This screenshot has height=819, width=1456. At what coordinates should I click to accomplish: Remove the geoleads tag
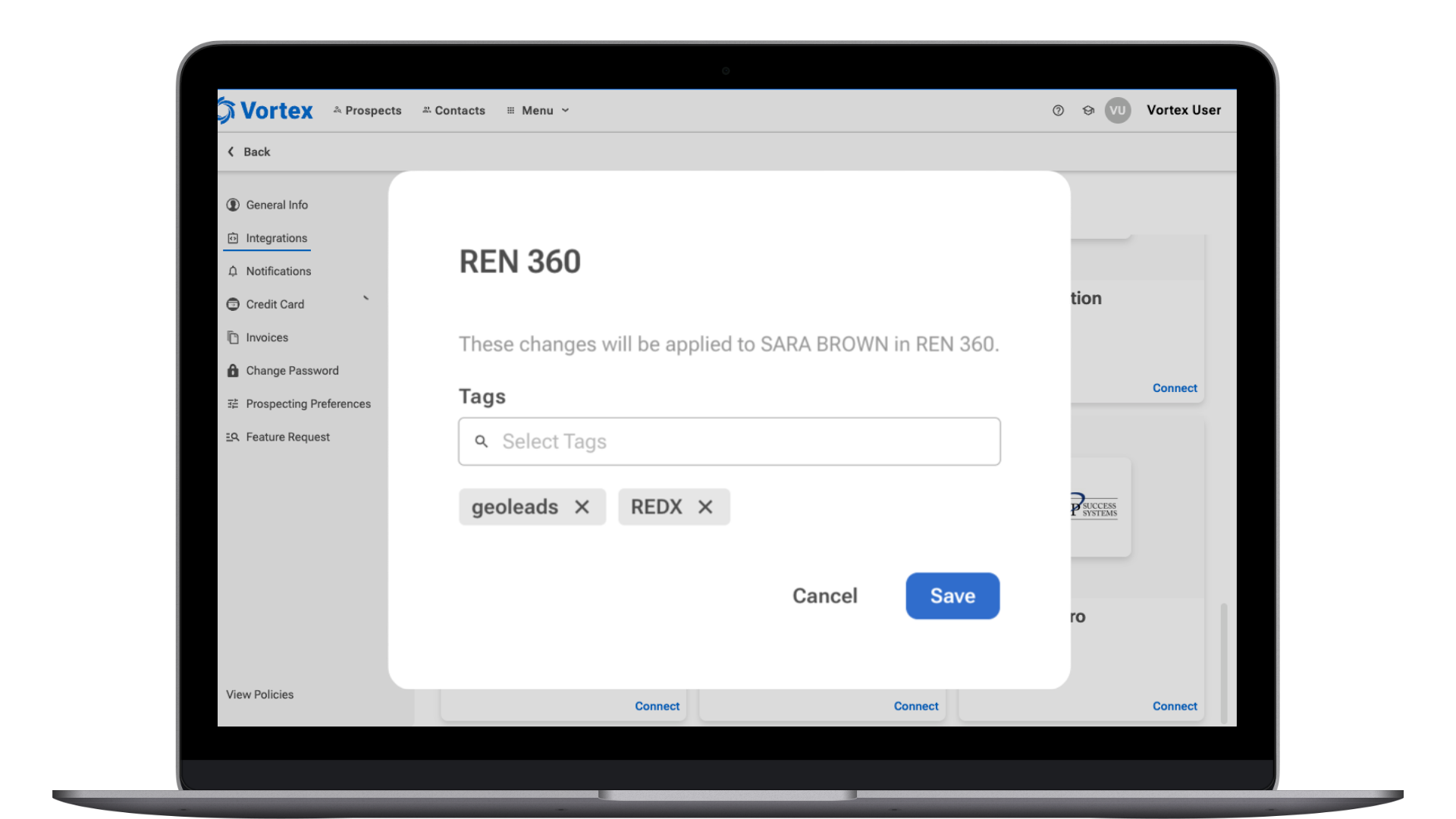coord(582,507)
